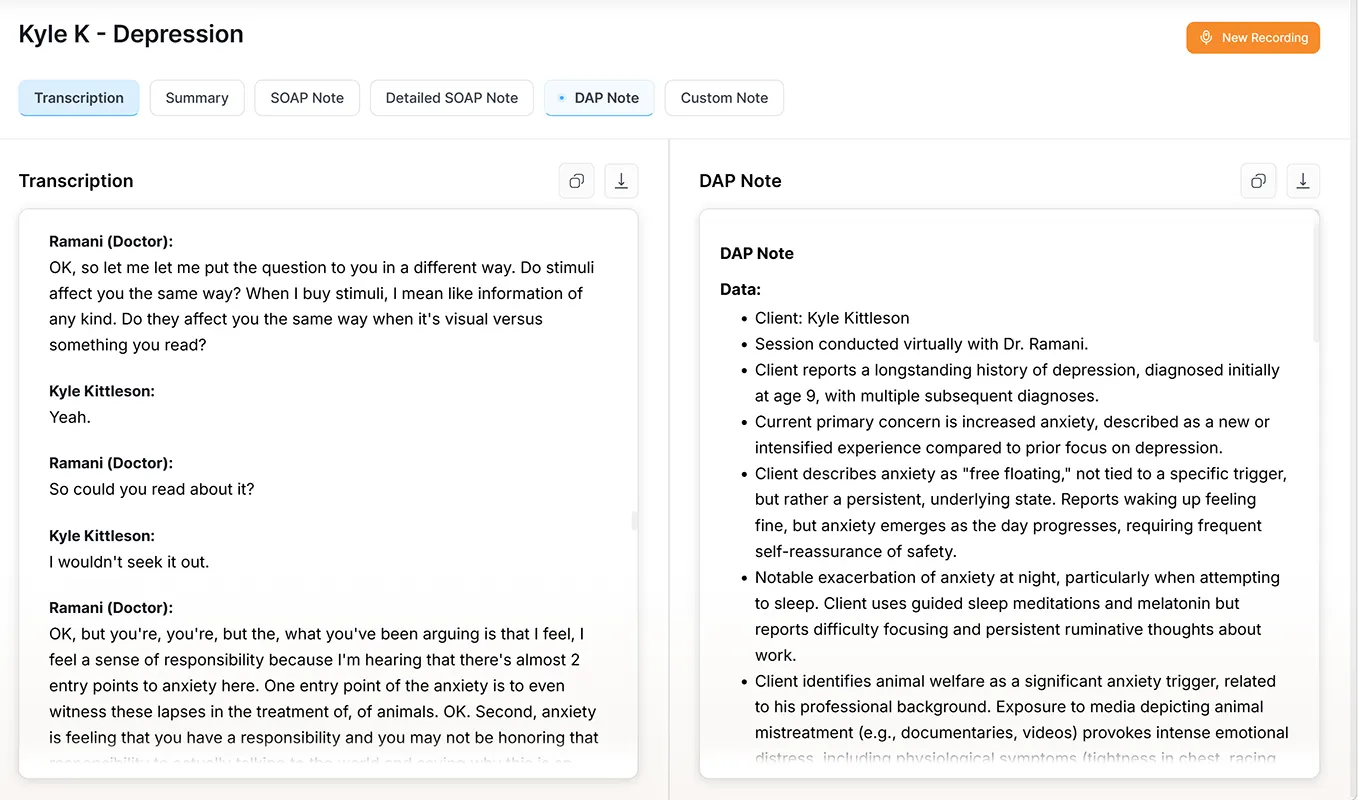Click the bullet 'Client: Kyle Kittleson'
The width and height of the screenshot is (1358, 800).
click(832, 318)
